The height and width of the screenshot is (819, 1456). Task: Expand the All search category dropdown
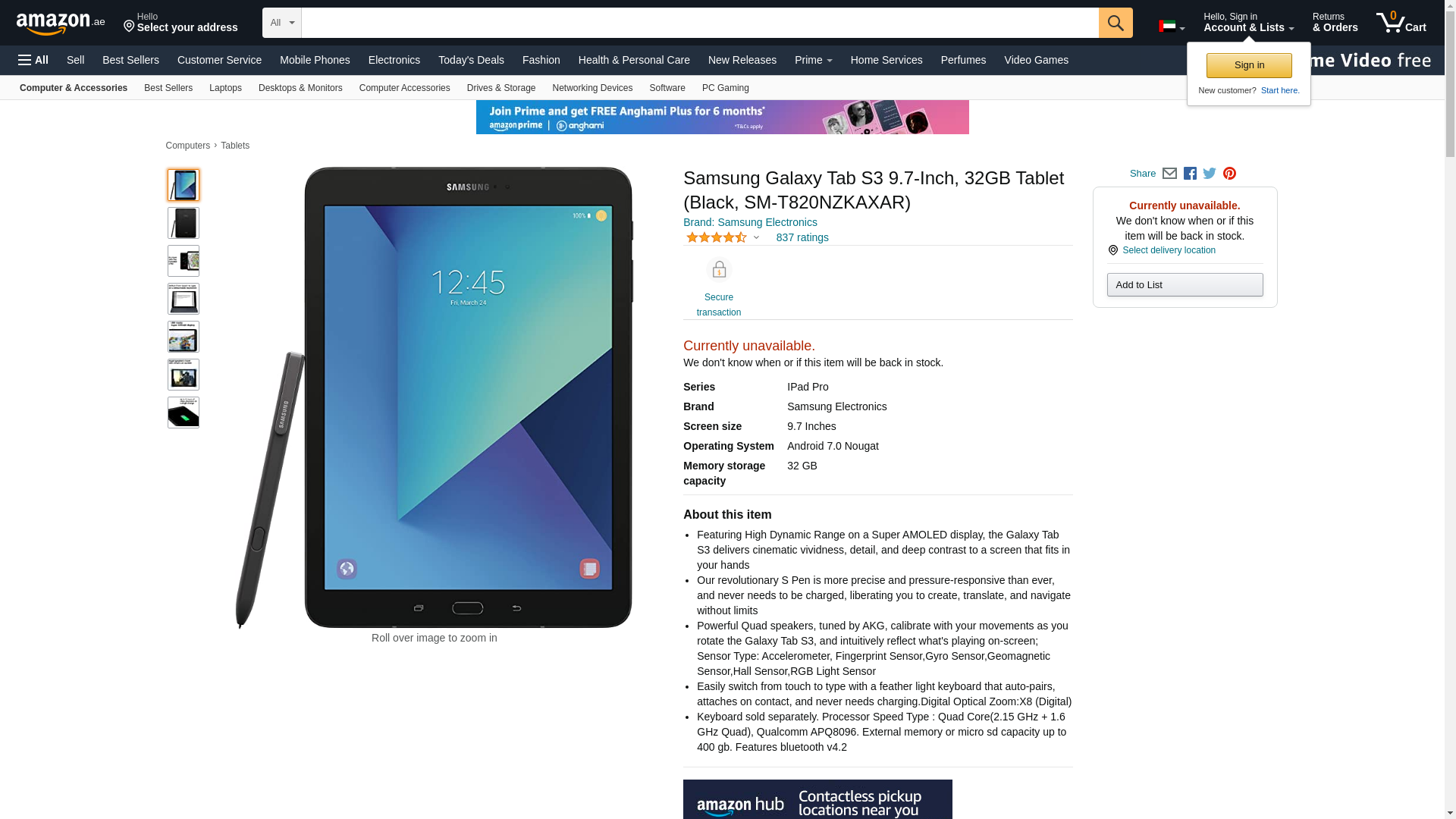click(282, 23)
